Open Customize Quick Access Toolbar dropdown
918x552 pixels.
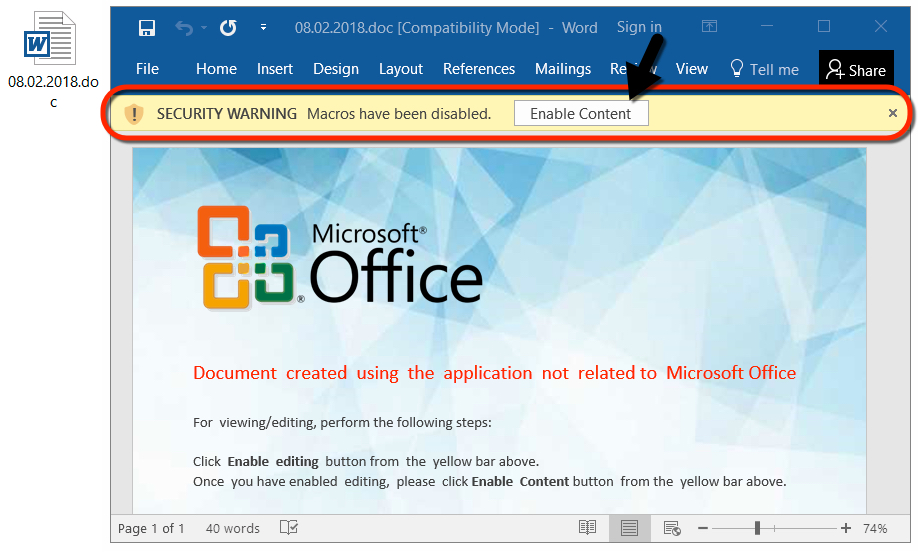(263, 27)
